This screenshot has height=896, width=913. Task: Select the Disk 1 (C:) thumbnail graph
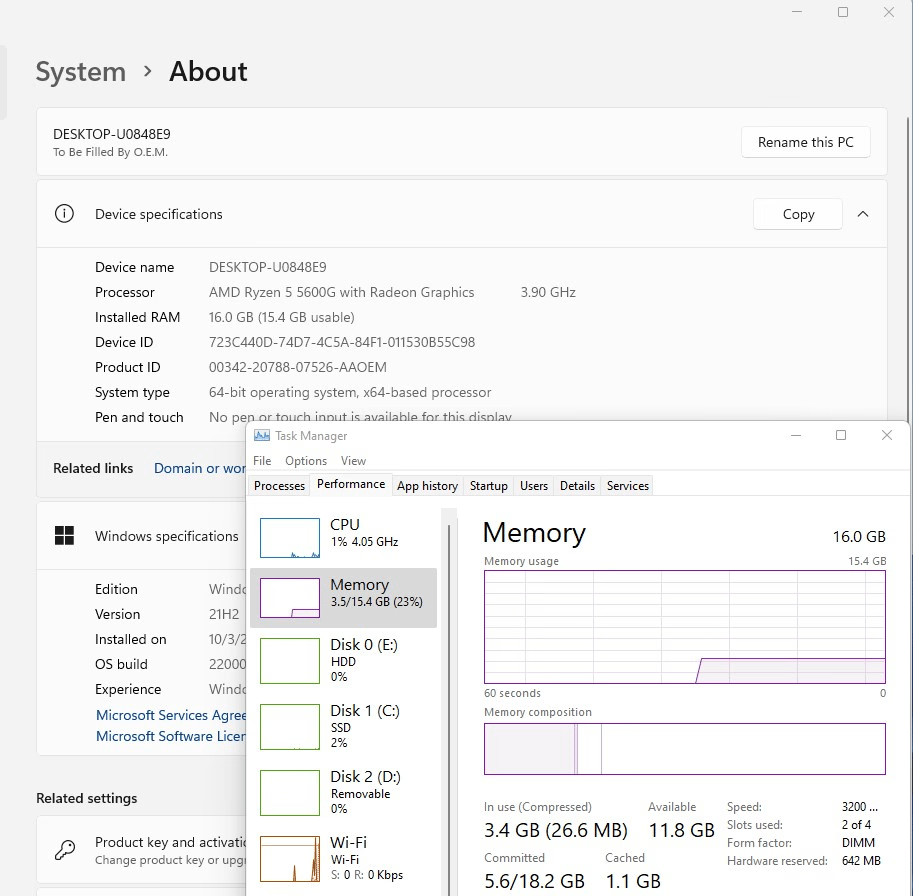coord(289,727)
